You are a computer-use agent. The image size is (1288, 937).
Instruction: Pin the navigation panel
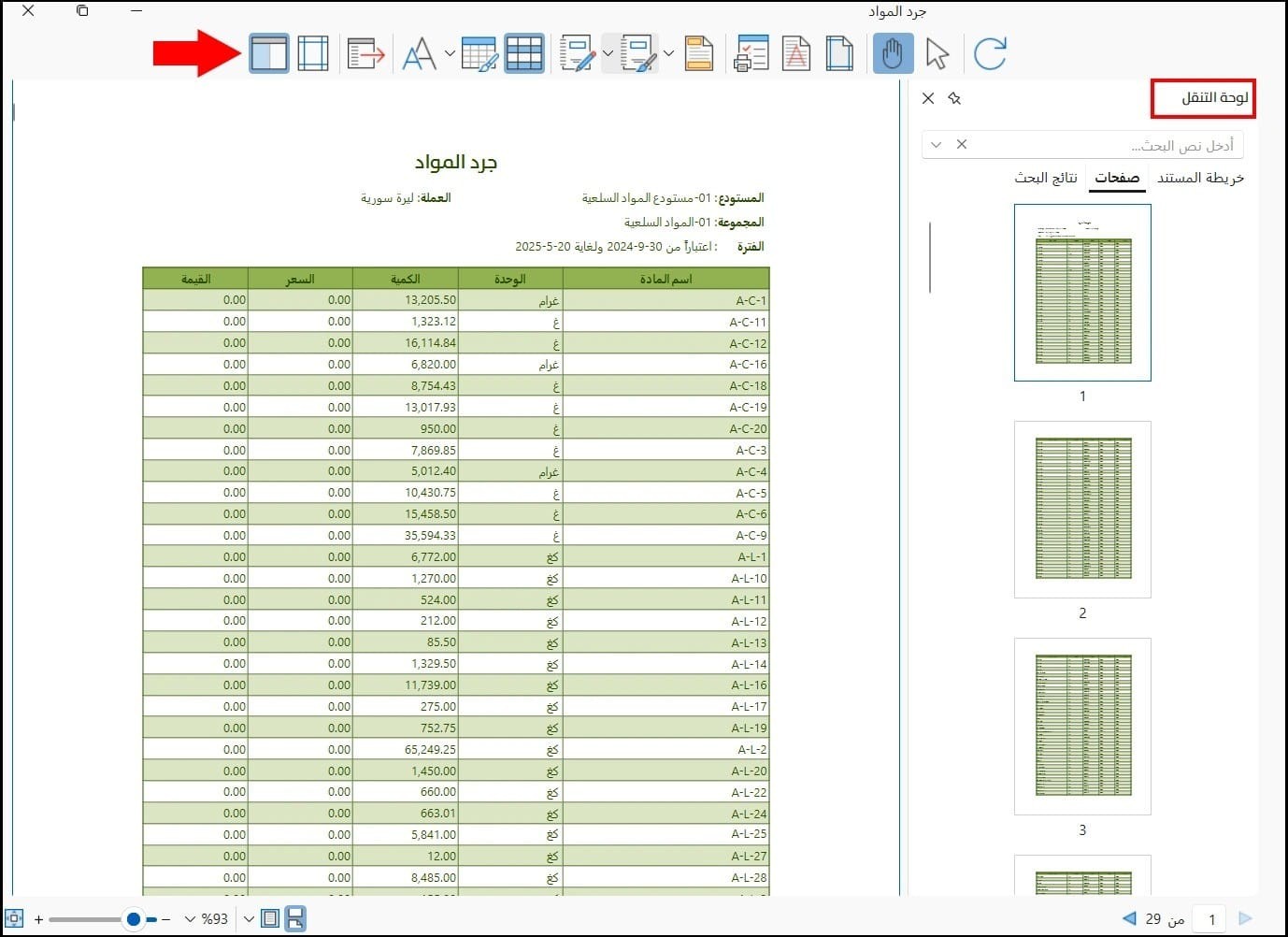tap(954, 98)
